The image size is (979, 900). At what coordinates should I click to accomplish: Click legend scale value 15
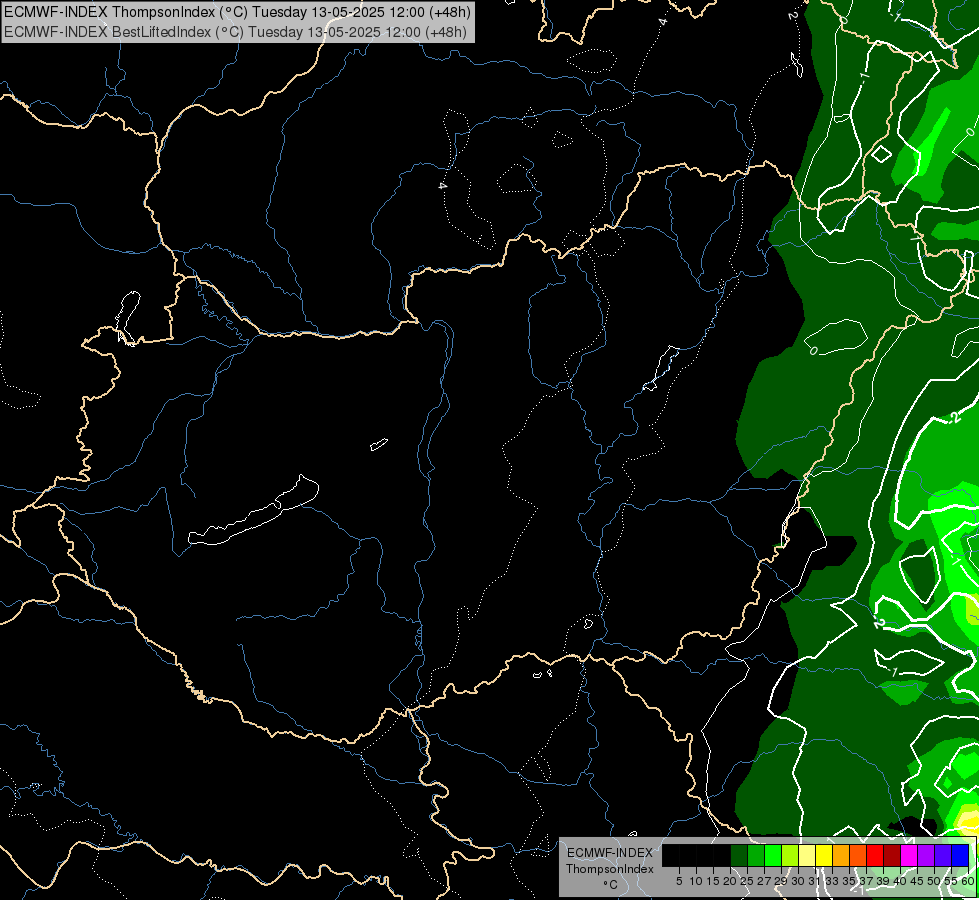(713, 881)
